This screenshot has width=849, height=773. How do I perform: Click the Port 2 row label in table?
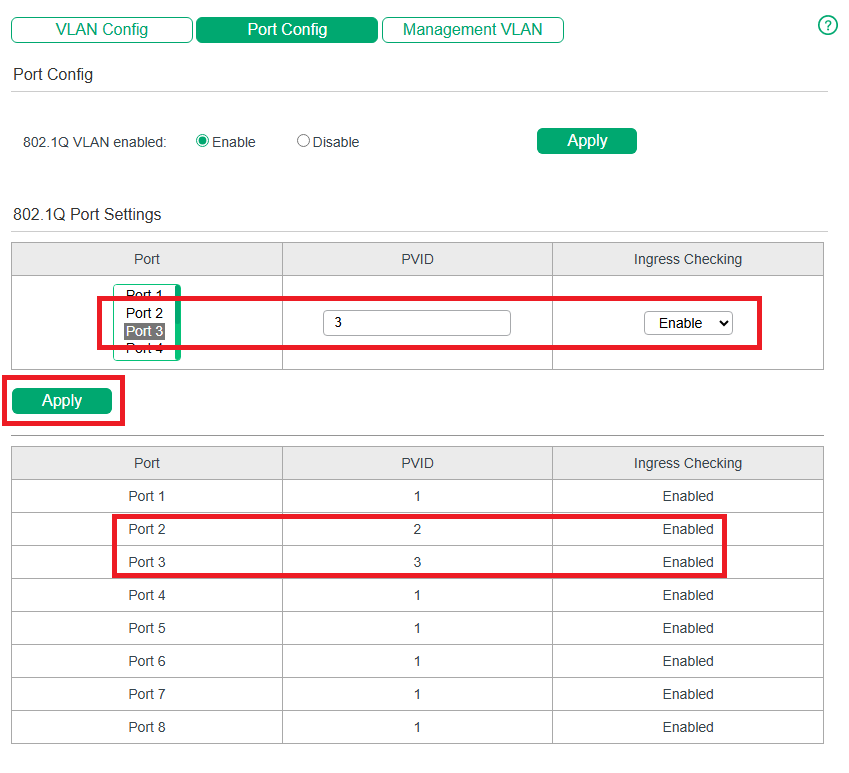point(147,529)
